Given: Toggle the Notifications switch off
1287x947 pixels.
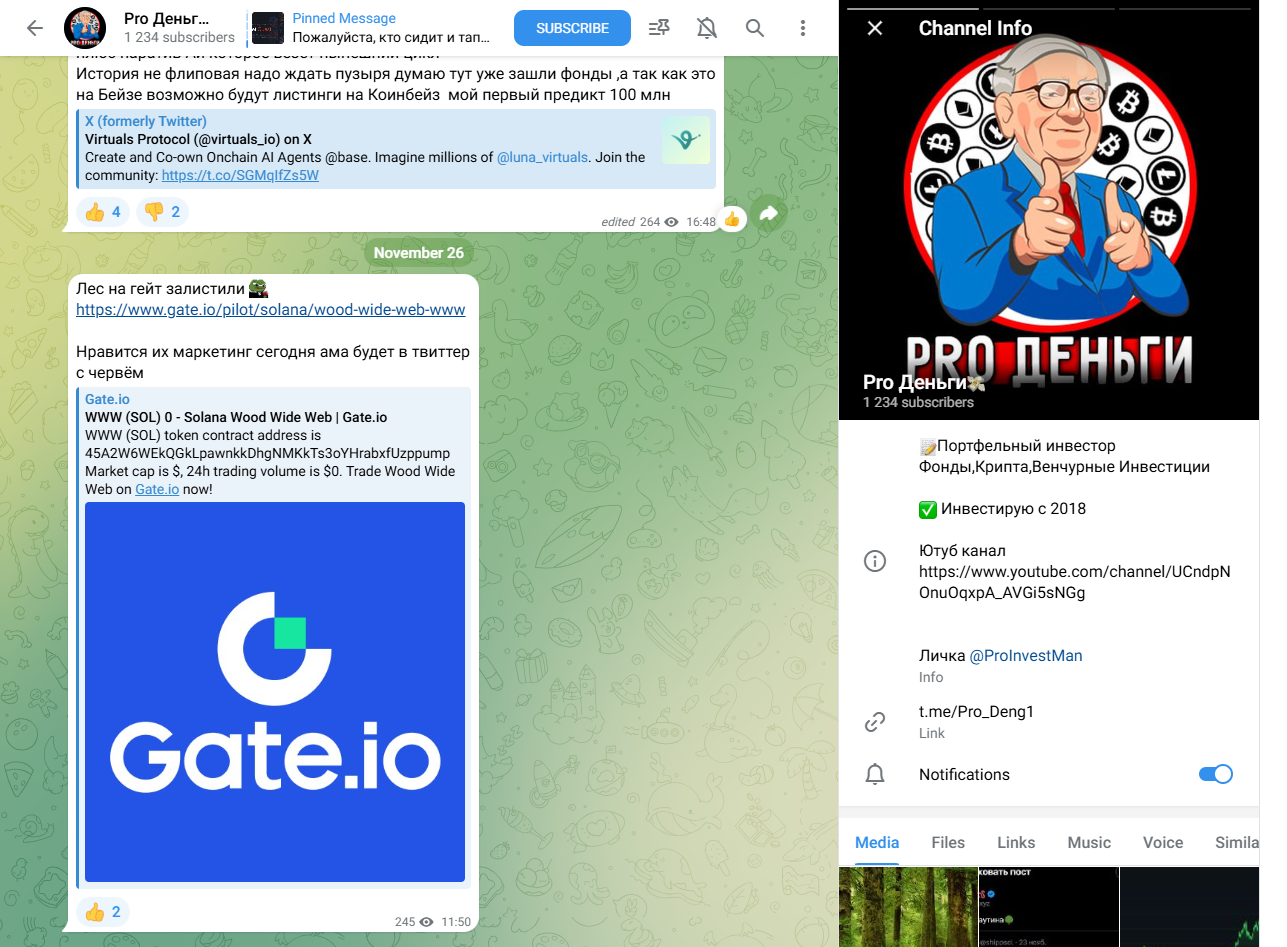Looking at the screenshot, I should click(1216, 774).
